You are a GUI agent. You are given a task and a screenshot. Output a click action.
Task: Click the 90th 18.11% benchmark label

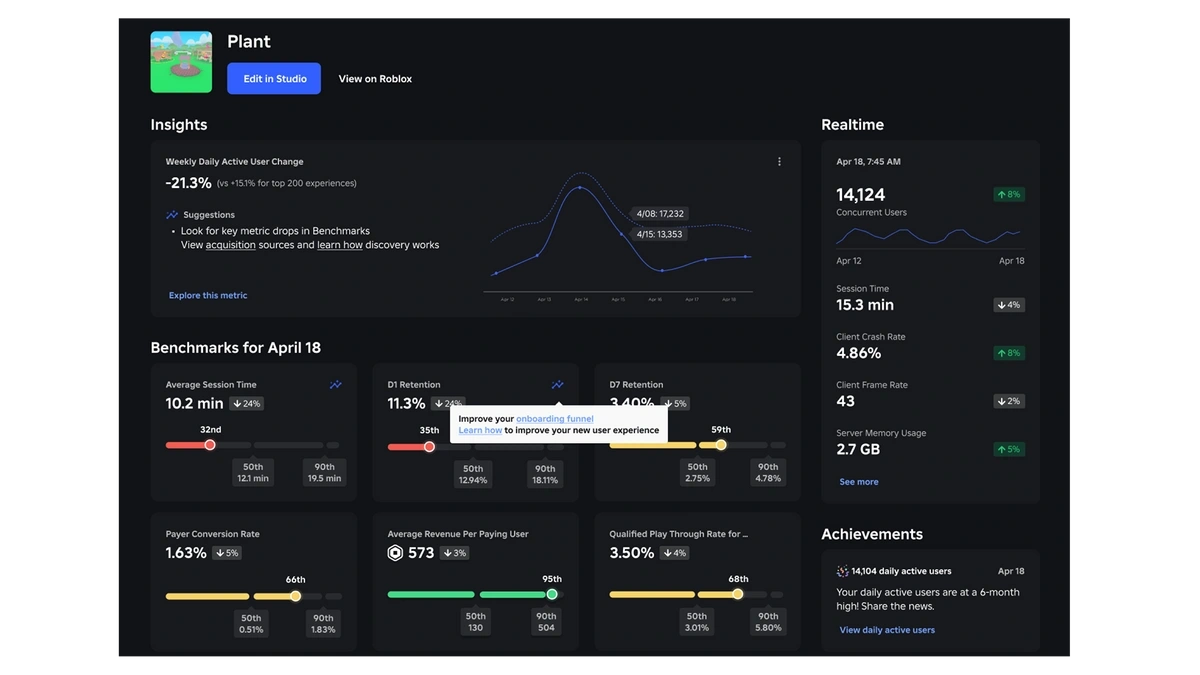pos(545,475)
